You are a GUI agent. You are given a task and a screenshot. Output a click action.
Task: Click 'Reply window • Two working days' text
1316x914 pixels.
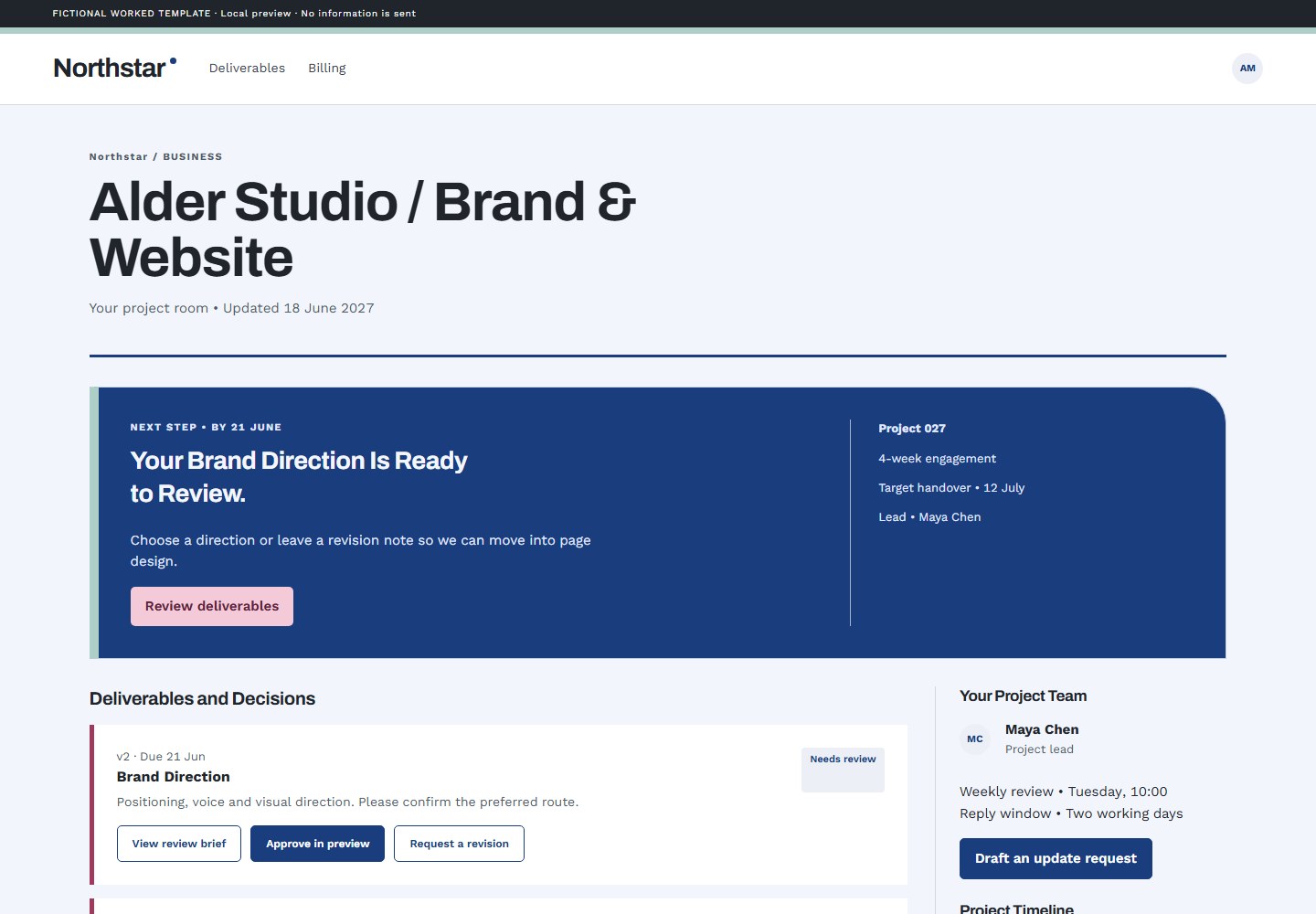click(1071, 813)
